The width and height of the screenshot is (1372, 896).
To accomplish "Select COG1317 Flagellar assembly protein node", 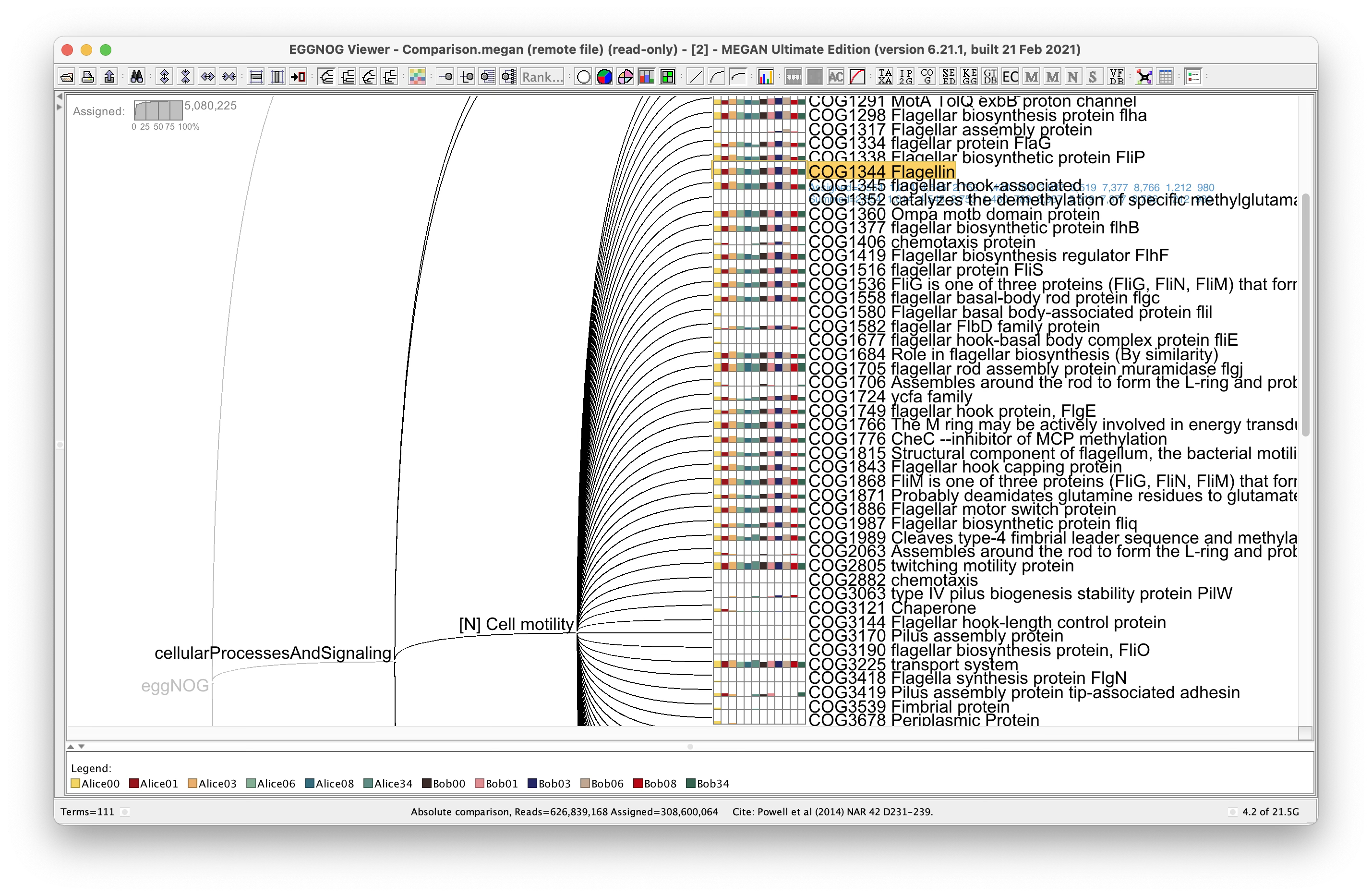I will point(950,130).
